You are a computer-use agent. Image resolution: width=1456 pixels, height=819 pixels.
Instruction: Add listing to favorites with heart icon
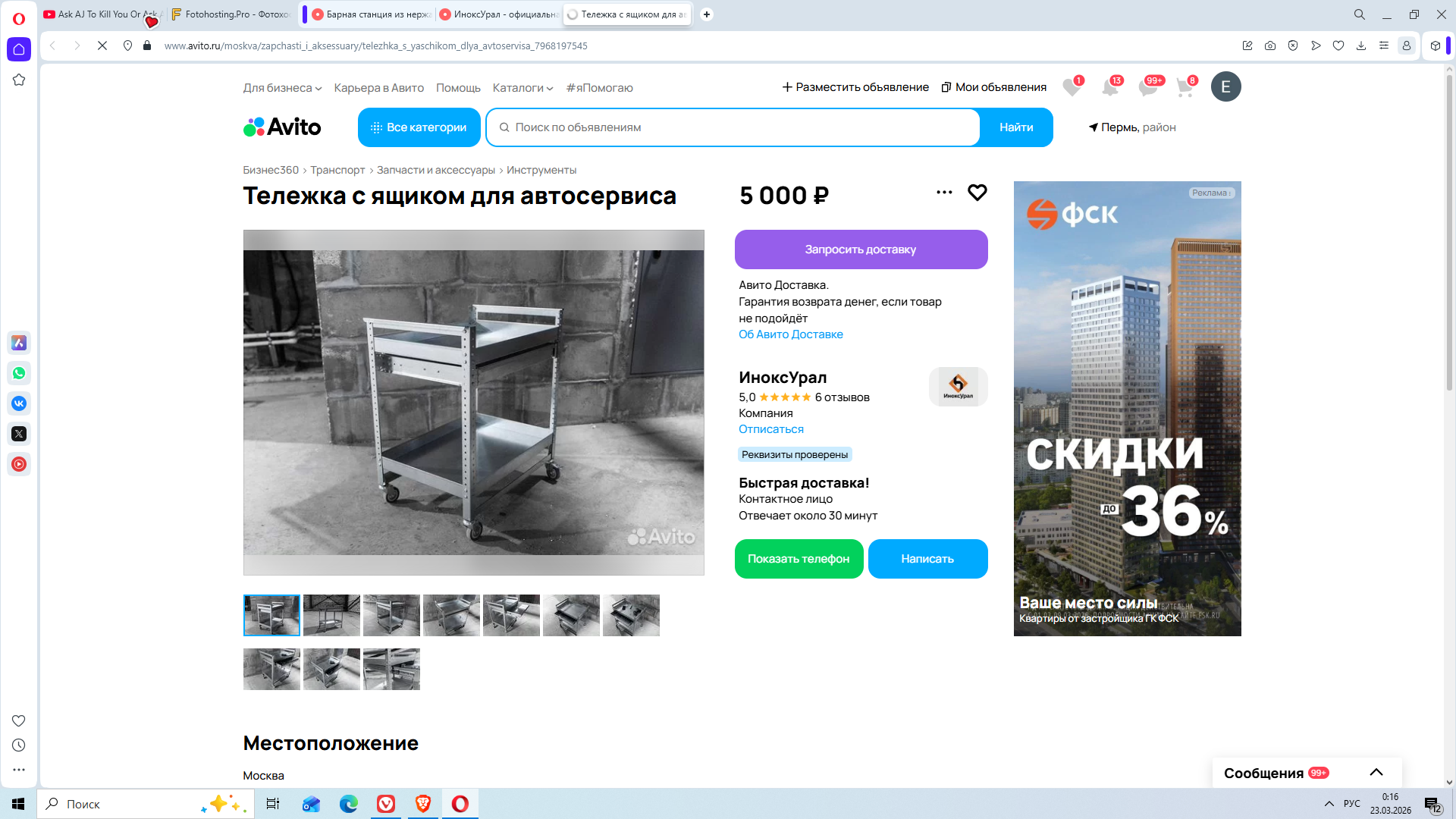point(977,193)
